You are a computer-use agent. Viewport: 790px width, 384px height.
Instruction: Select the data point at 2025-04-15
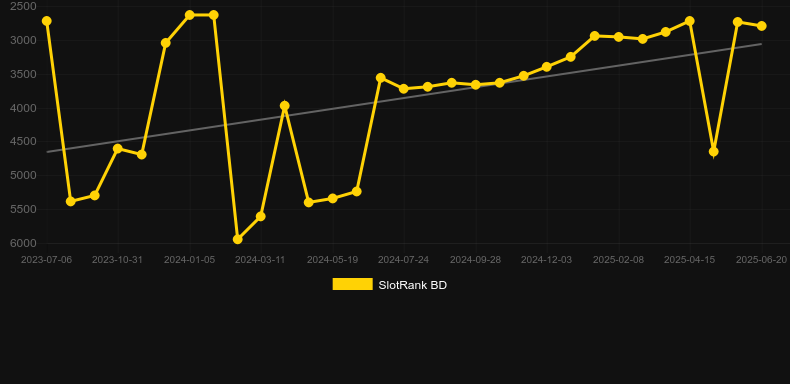coord(690,21)
